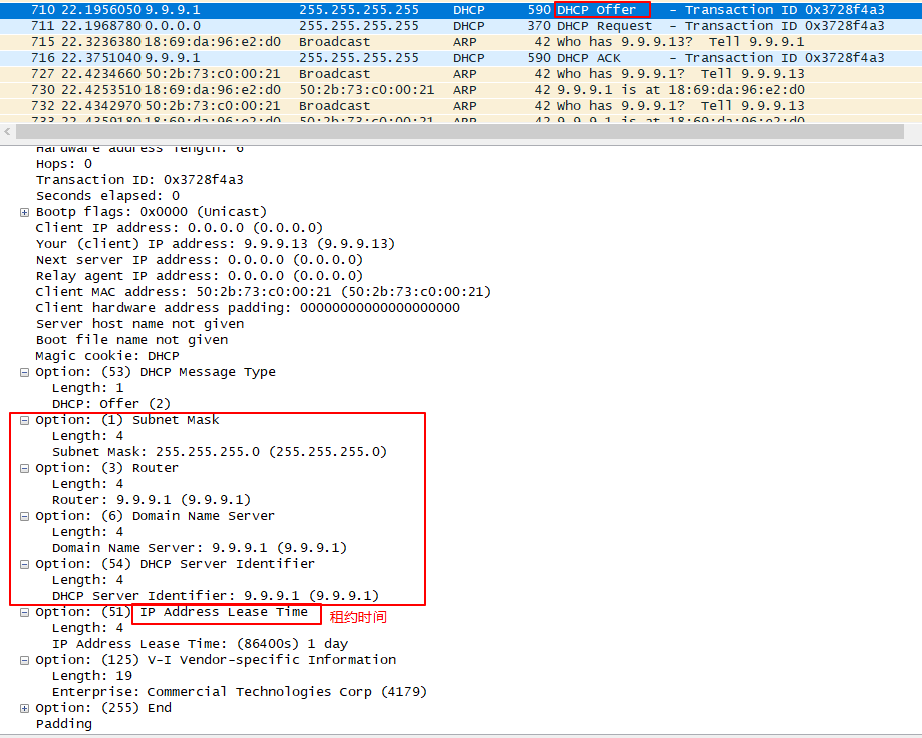Screen dimensions: 922x738
Task: Select DHCP Server Identifier: 9.9.9.1 value line
Action: [x=215, y=596]
